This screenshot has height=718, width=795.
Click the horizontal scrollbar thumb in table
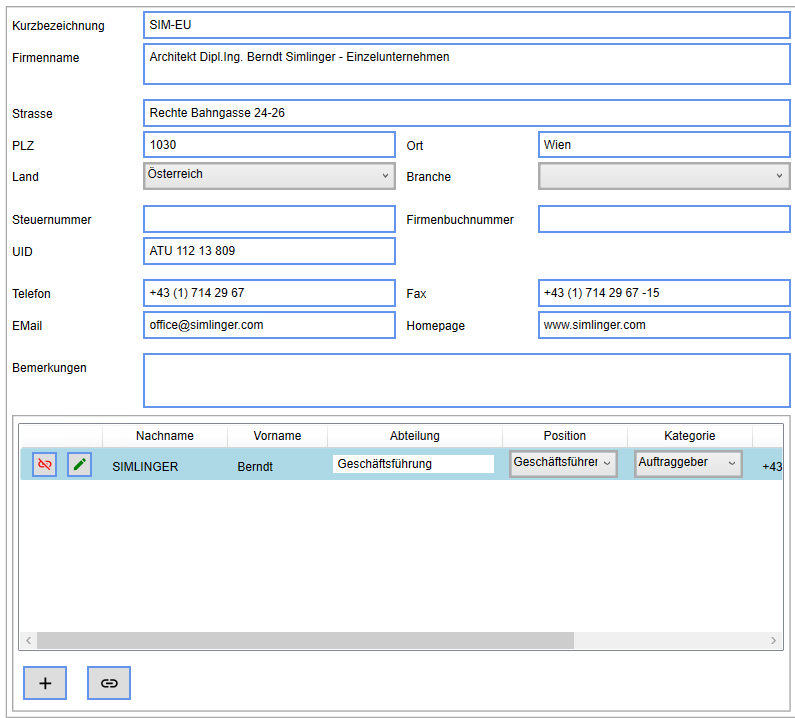305,640
